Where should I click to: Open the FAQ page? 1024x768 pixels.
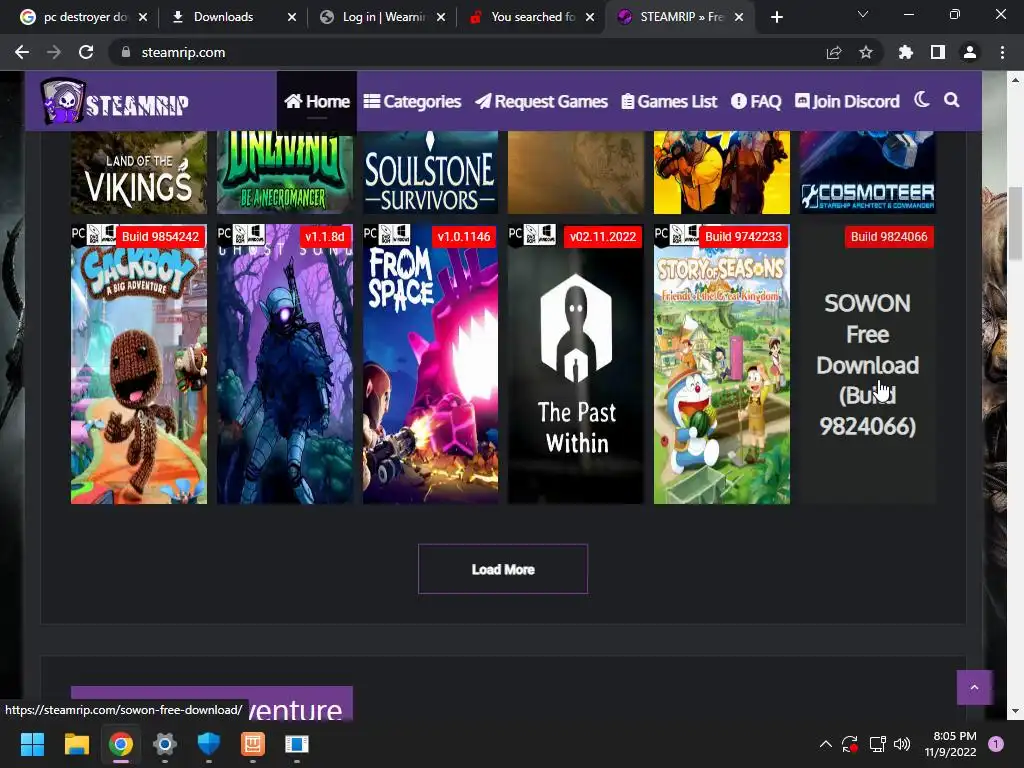point(756,101)
